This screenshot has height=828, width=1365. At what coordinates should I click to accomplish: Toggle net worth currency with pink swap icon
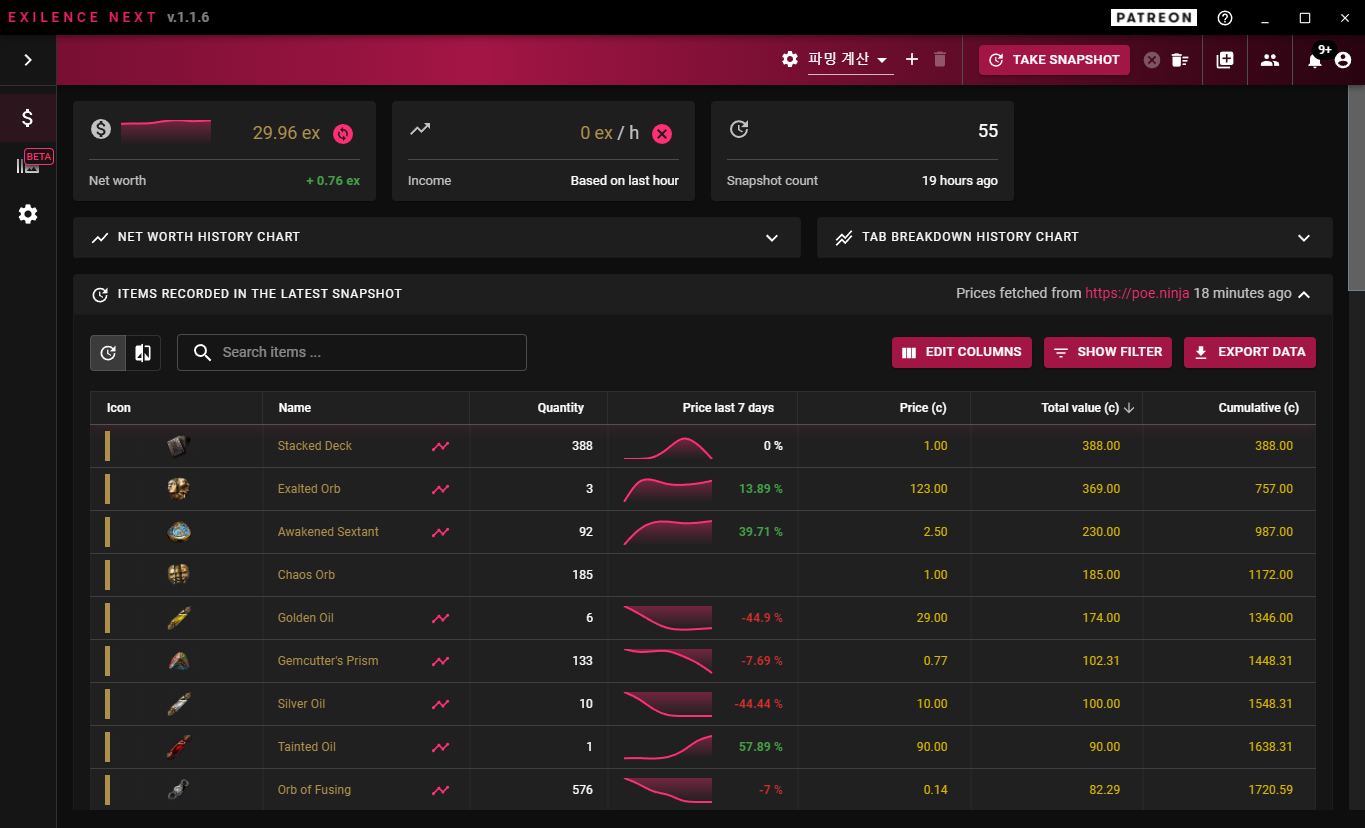[x=343, y=133]
